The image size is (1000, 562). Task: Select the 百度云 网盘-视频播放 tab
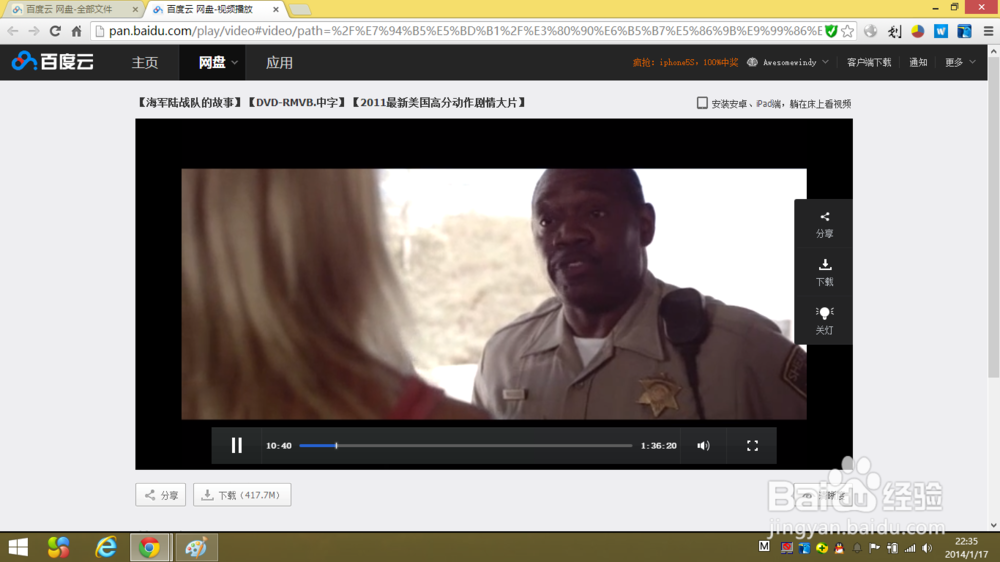click(209, 10)
